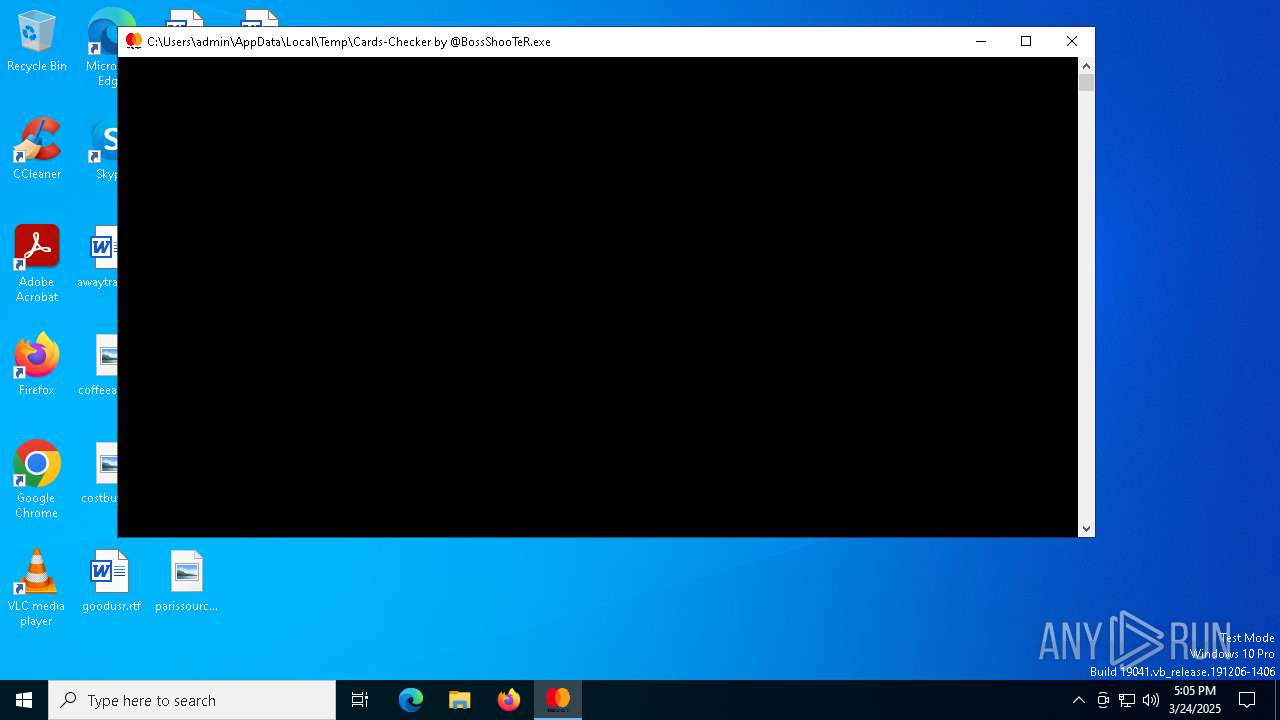Screen dimensions: 1280x720
Task: Click console scrollbar down arrow
Action: (x=1086, y=529)
